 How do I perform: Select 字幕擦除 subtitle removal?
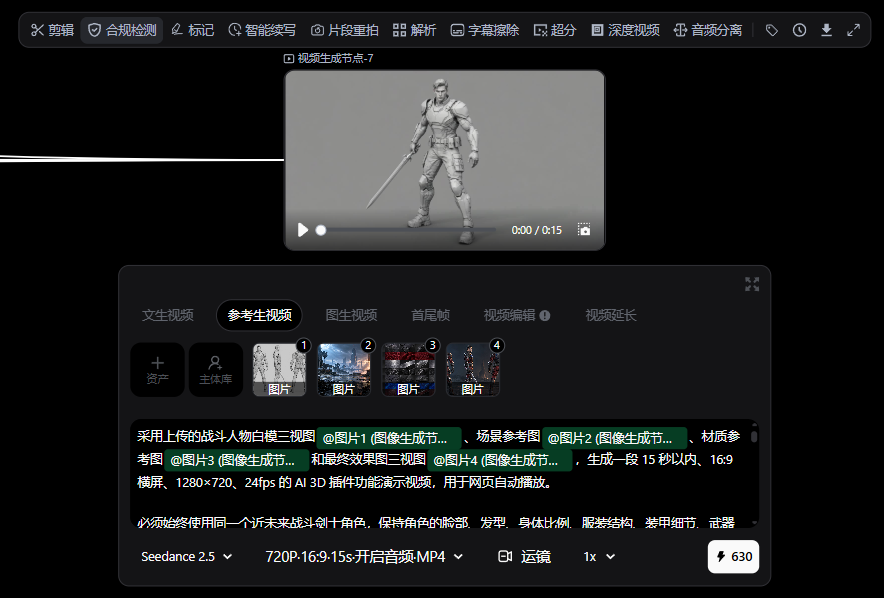(x=485, y=30)
